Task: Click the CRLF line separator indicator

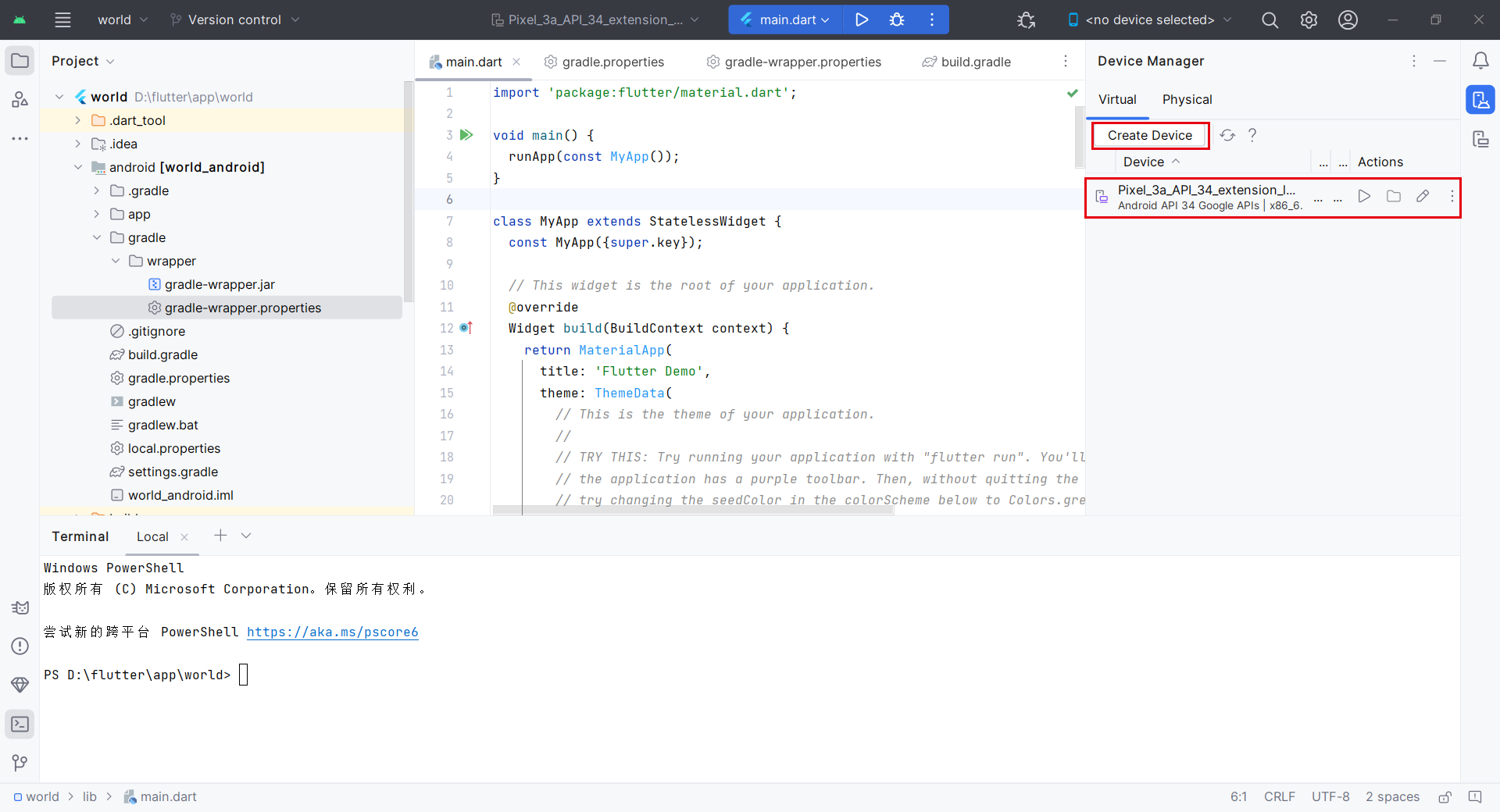Action: [x=1280, y=796]
